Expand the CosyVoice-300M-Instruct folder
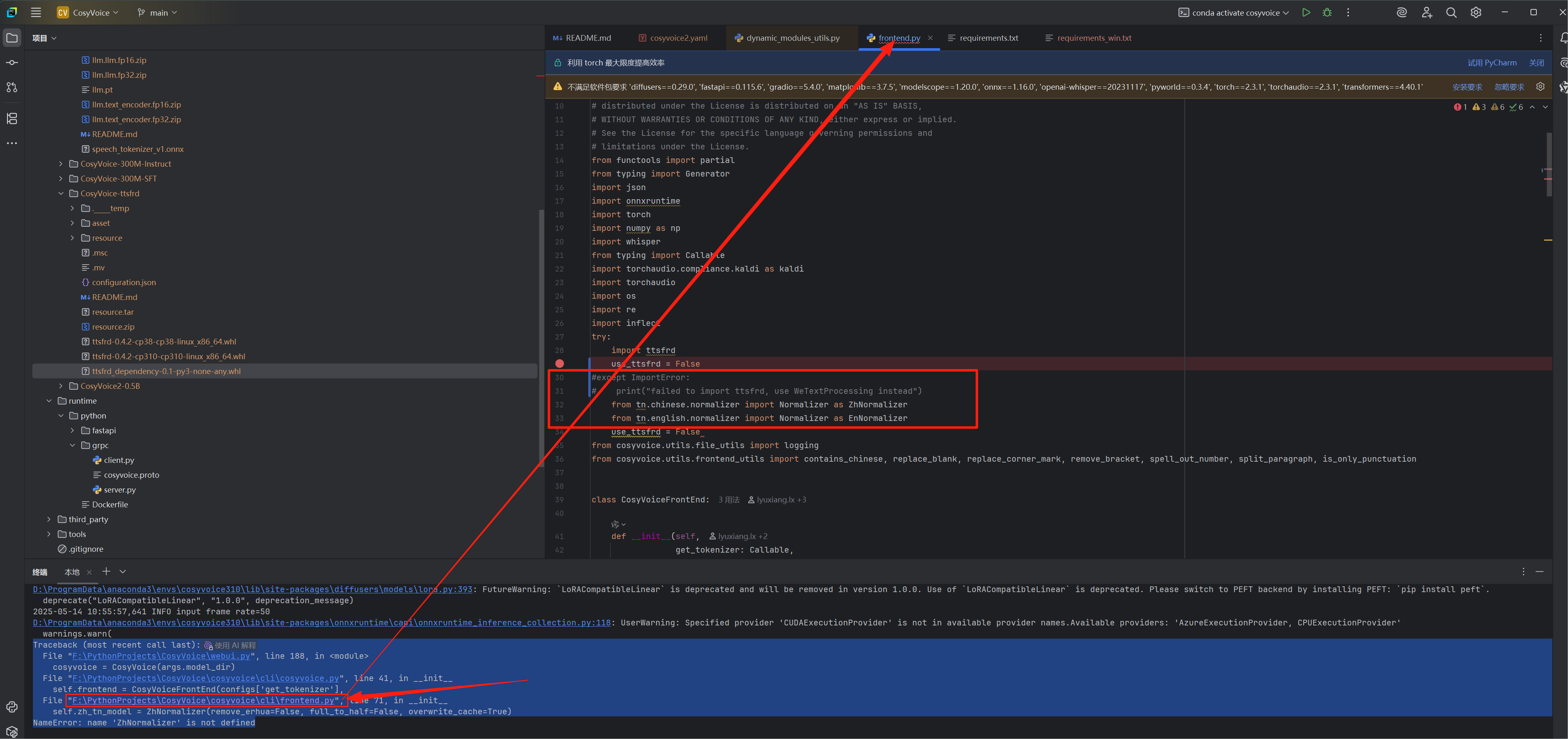The image size is (1568, 739). click(61, 164)
